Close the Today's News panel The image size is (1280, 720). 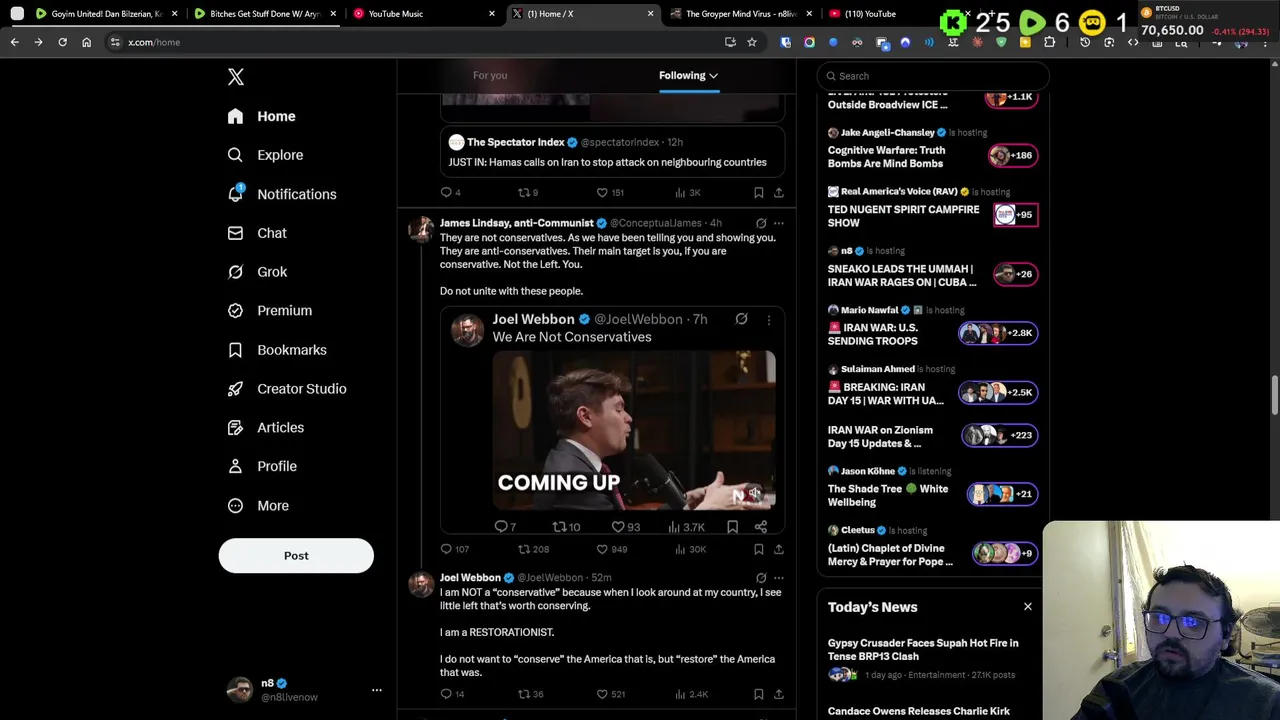[1027, 607]
